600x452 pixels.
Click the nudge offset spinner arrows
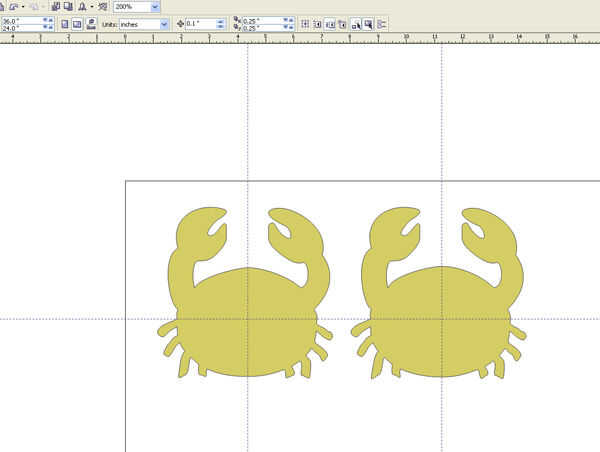click(220, 24)
